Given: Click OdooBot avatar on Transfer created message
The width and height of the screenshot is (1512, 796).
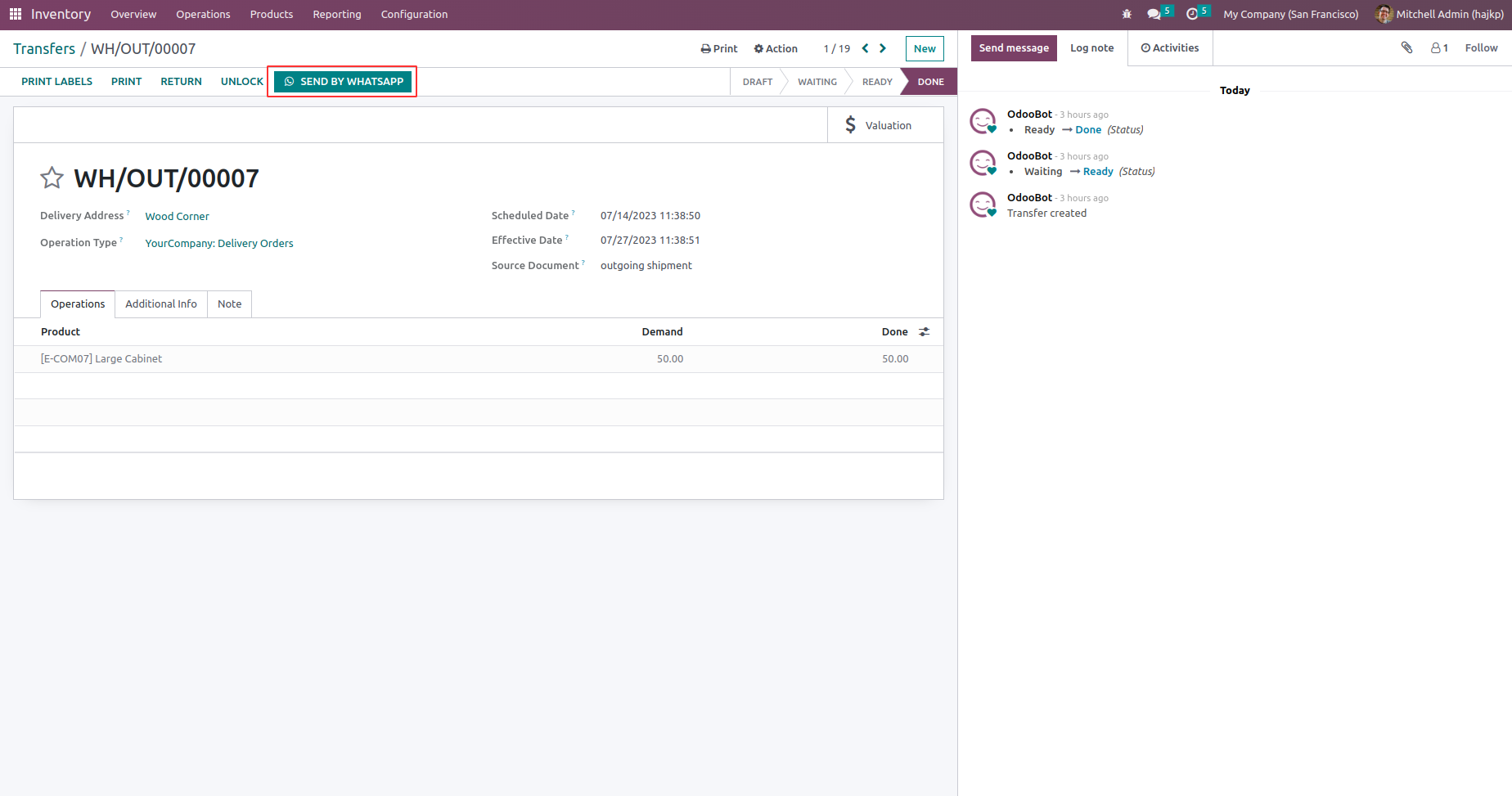Looking at the screenshot, I should pyautogui.click(x=983, y=205).
